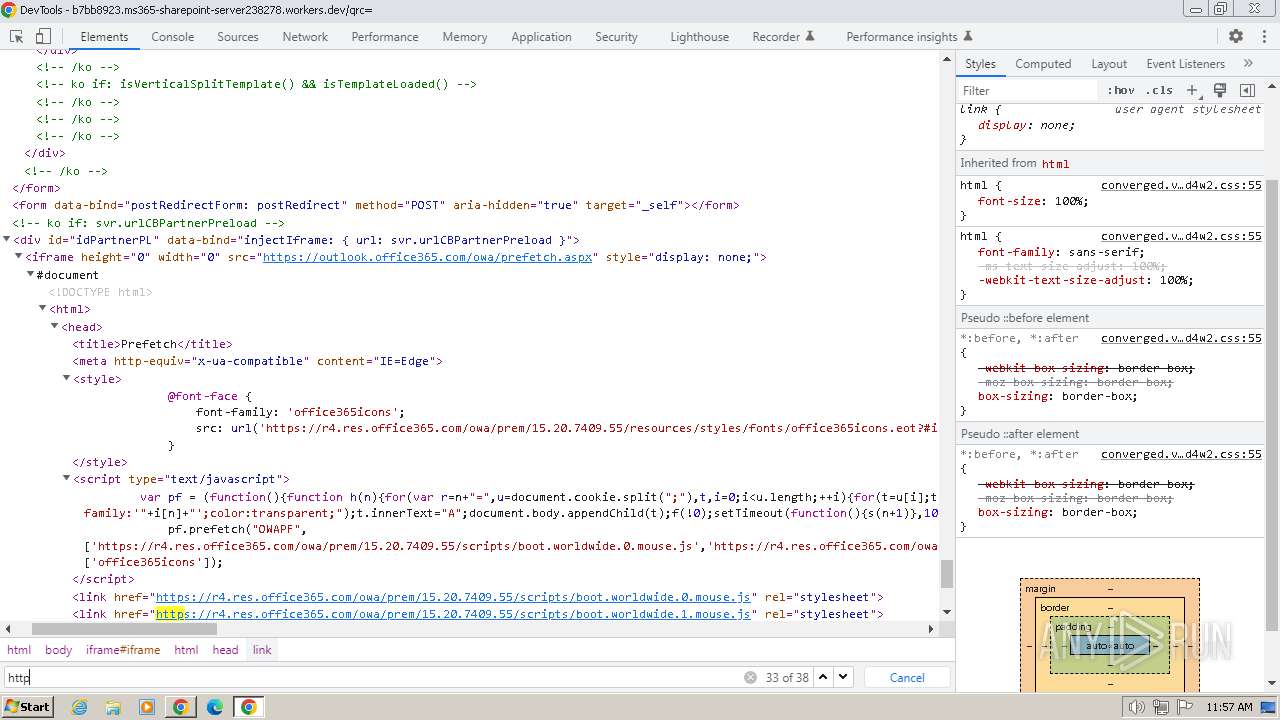Click the system tray volume icon
This screenshot has width=1280, height=720.
pyautogui.click(x=1137, y=707)
